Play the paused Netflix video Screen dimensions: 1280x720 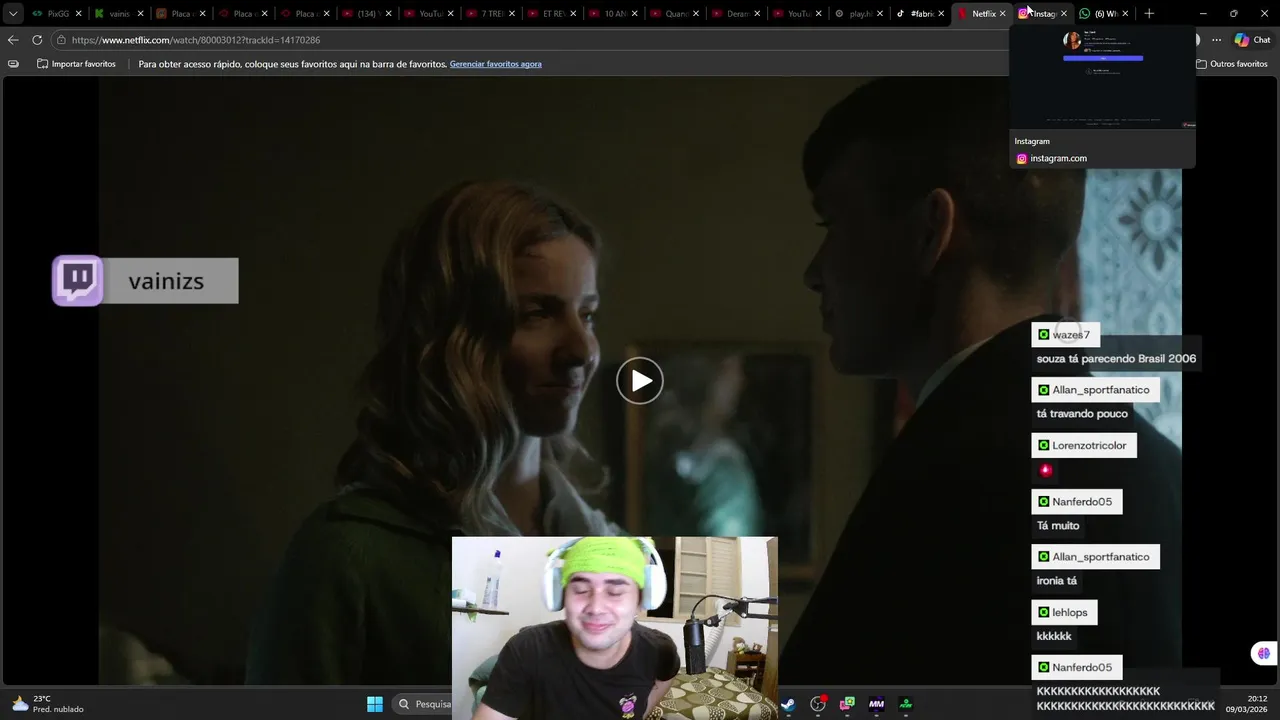tap(640, 381)
